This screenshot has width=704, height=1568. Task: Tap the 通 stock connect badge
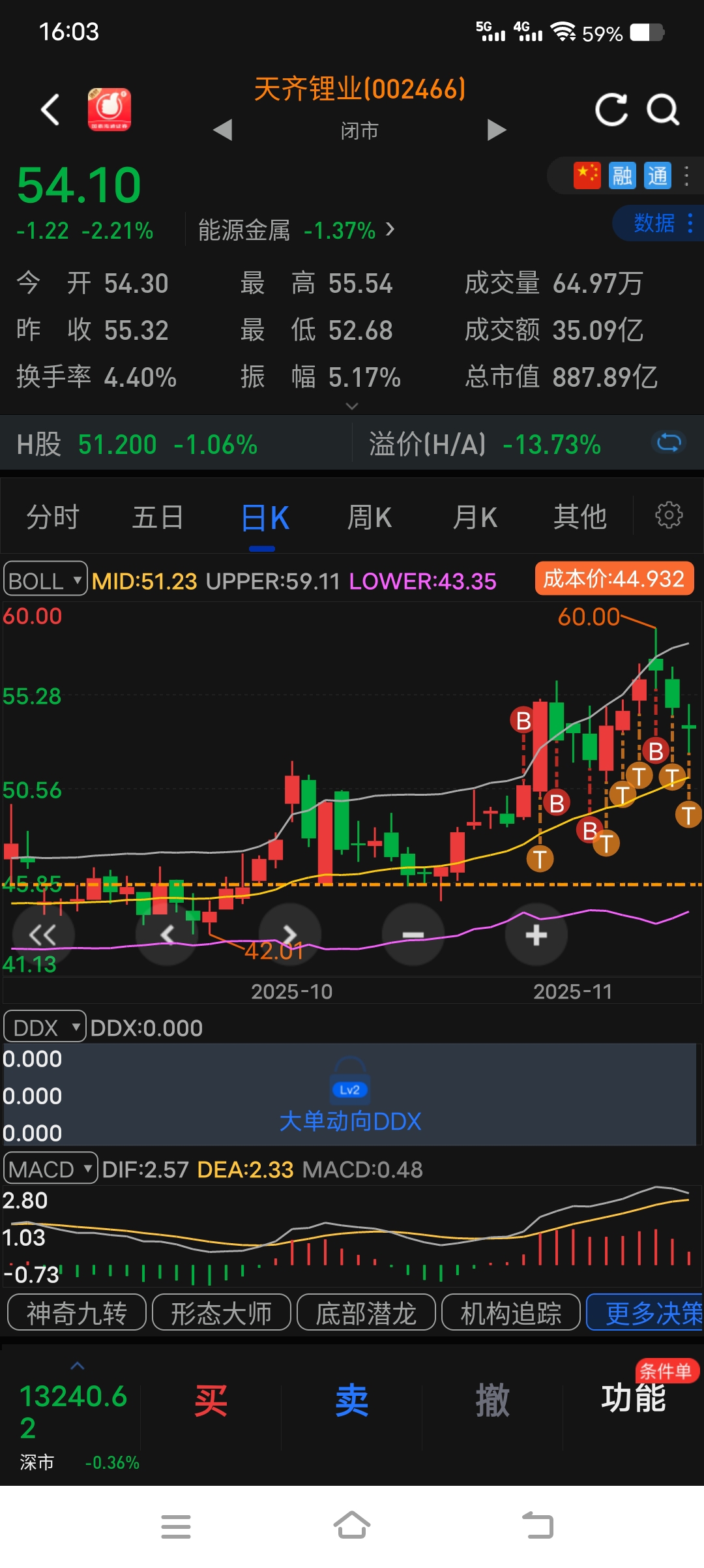coord(657,175)
